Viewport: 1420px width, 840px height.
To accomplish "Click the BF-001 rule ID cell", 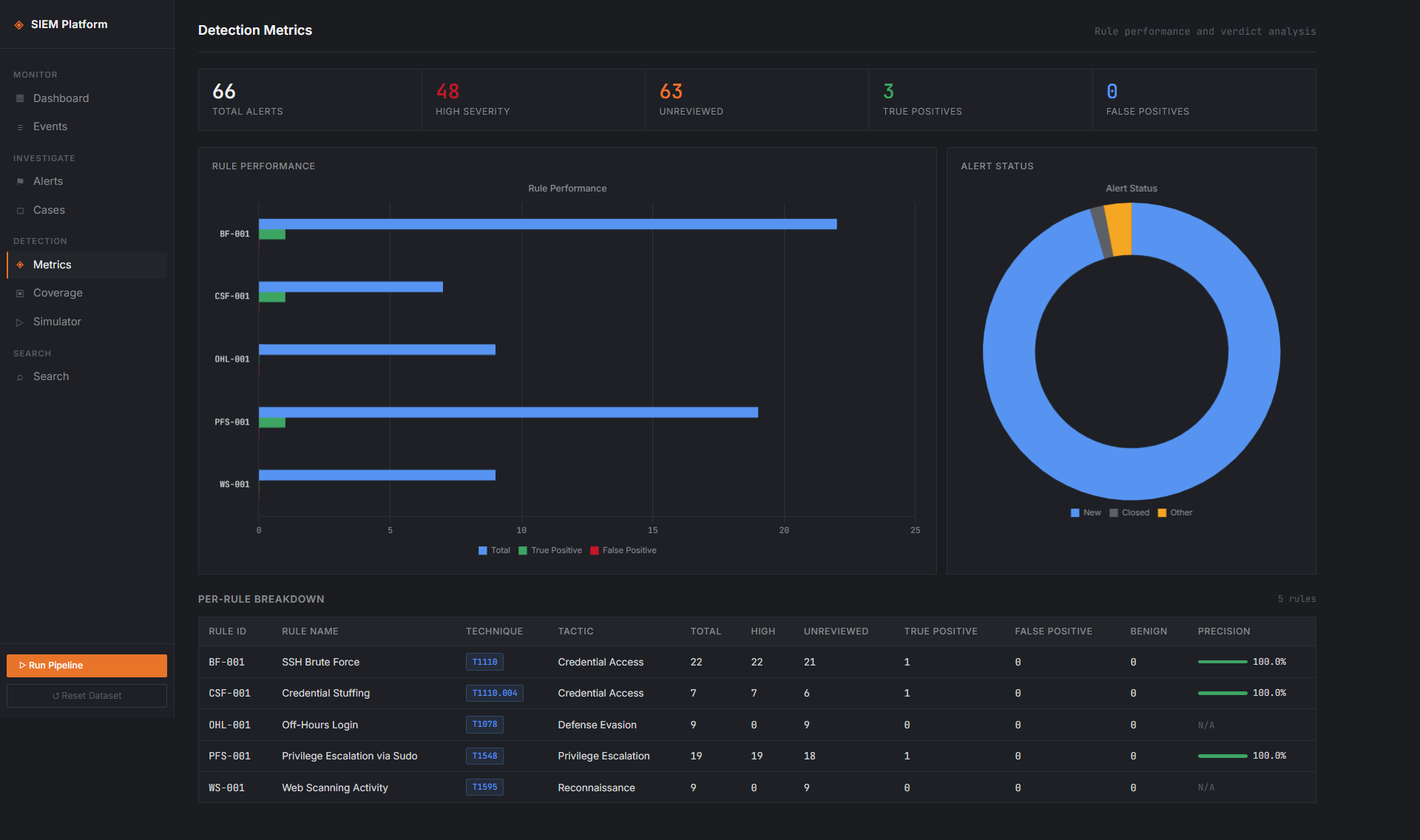I will tap(226, 663).
